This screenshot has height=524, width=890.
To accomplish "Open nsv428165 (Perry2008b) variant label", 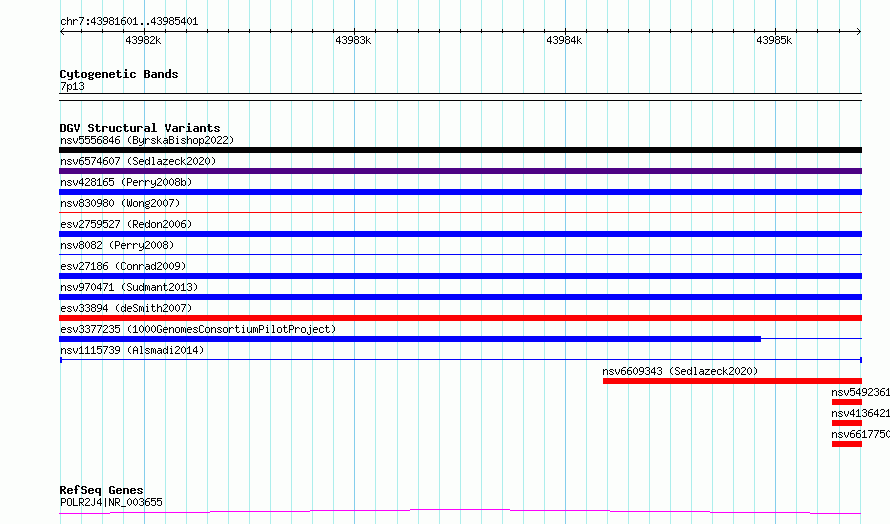I will point(126,182).
